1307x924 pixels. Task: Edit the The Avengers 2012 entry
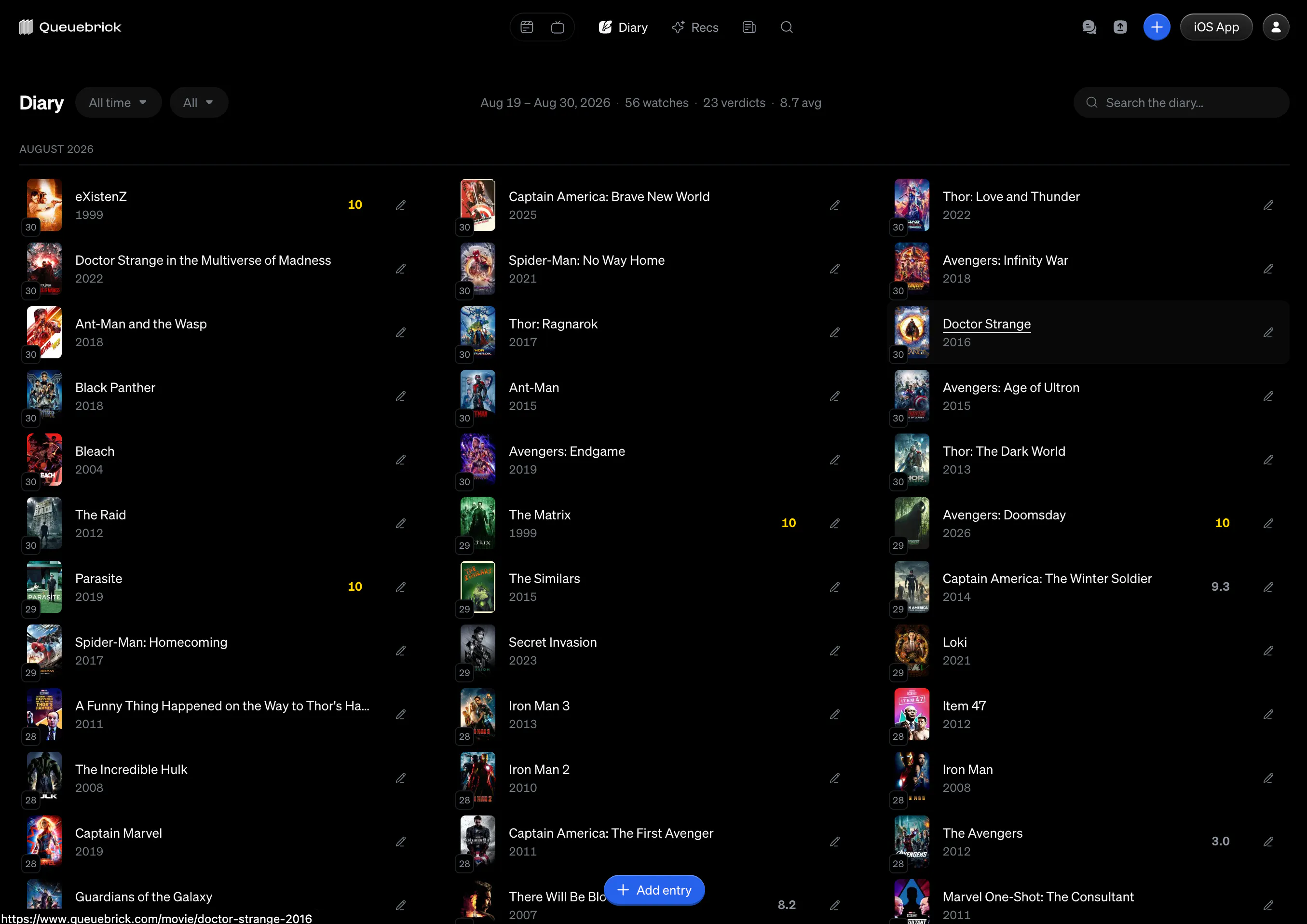pos(1268,842)
